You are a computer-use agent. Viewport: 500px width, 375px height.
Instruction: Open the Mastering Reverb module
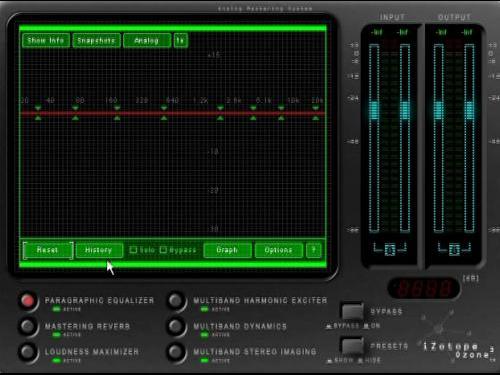pyautogui.click(x=28, y=326)
